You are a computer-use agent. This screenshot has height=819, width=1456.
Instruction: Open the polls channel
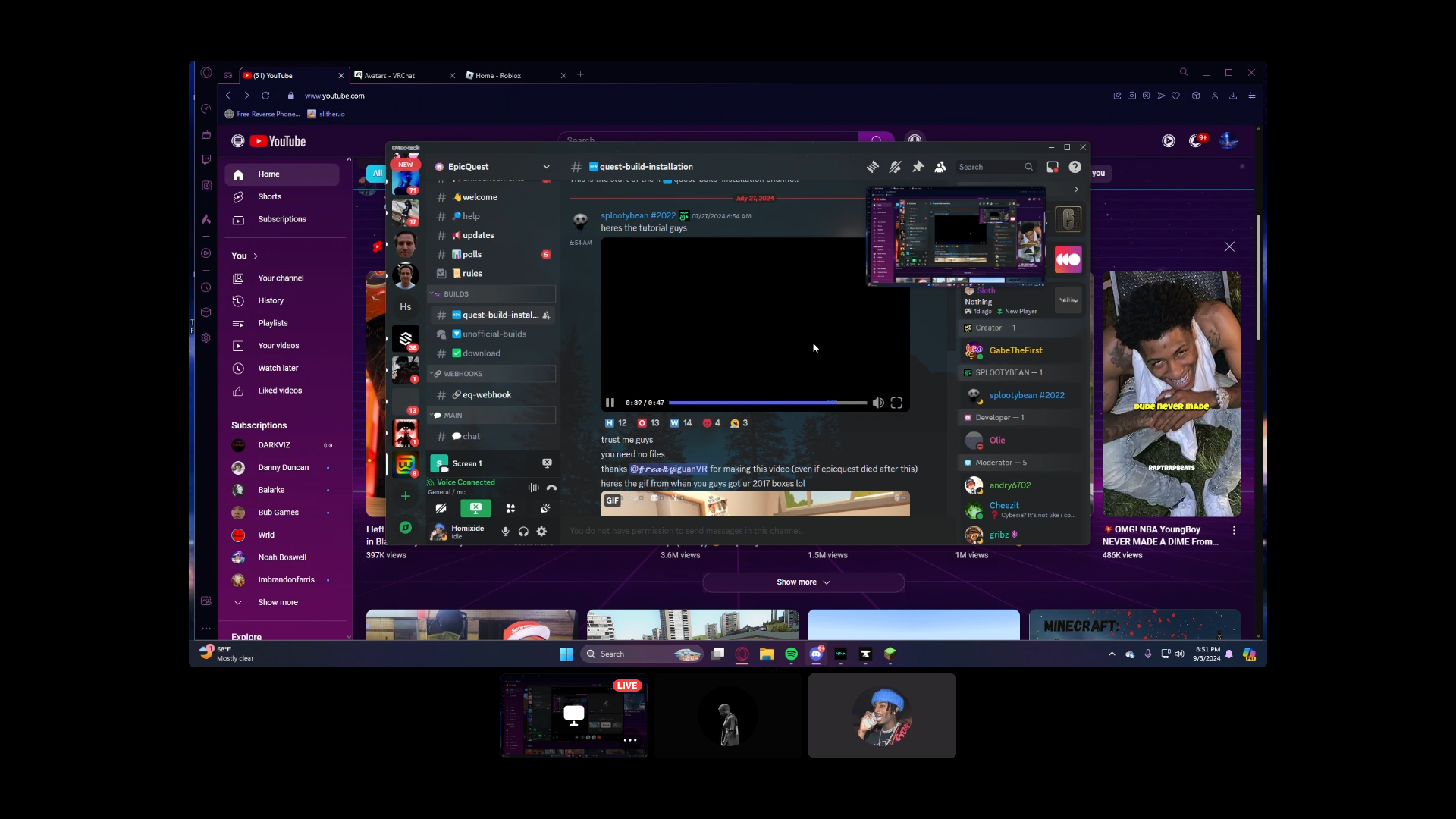[472, 255]
